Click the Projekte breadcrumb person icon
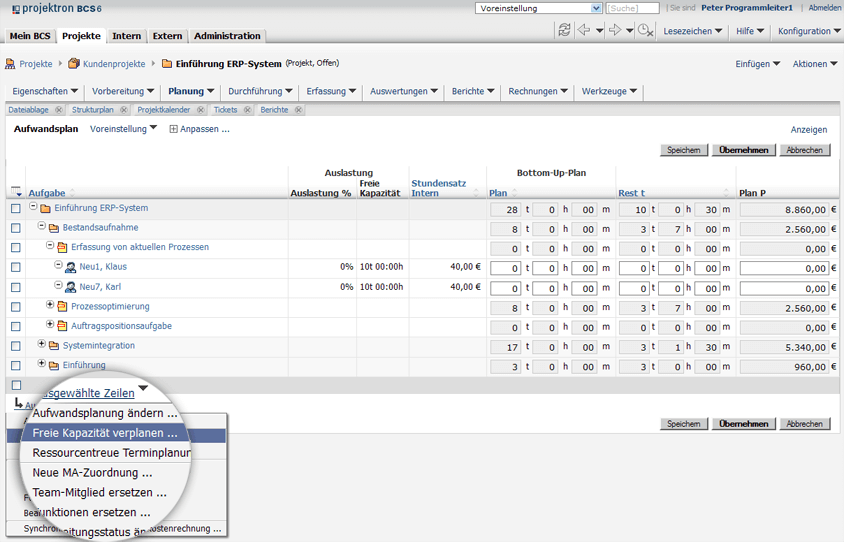 (10, 64)
